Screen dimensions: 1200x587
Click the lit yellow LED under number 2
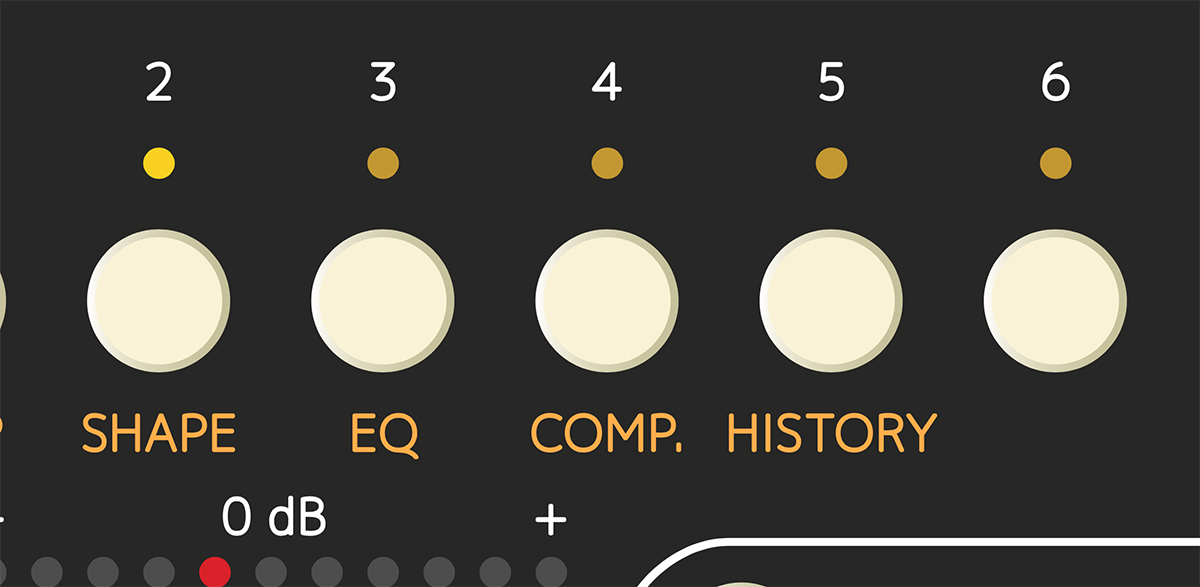coord(159,162)
